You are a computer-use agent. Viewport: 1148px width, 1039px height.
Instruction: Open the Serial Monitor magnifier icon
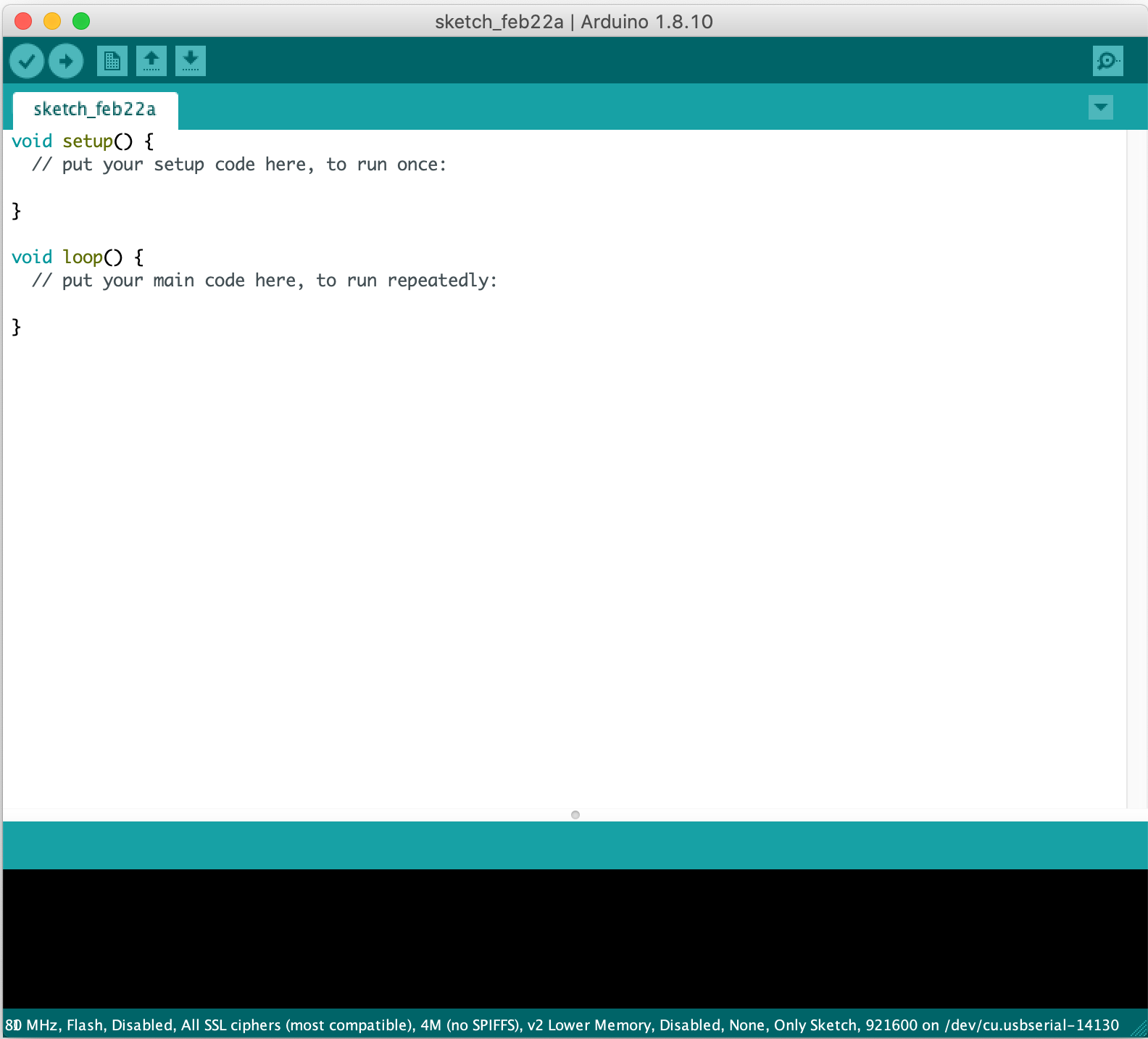[1108, 61]
